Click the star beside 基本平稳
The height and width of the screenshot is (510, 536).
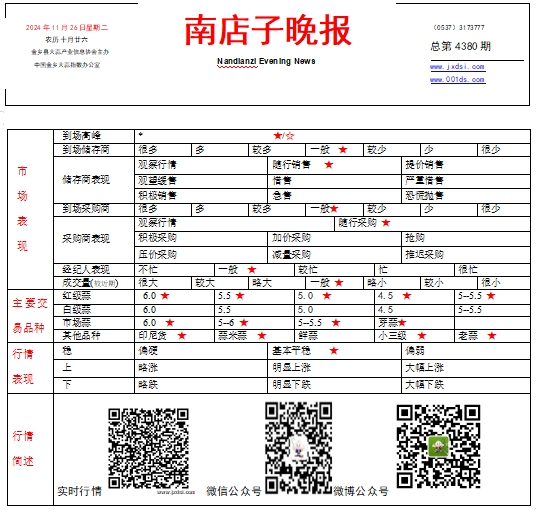pos(334,351)
